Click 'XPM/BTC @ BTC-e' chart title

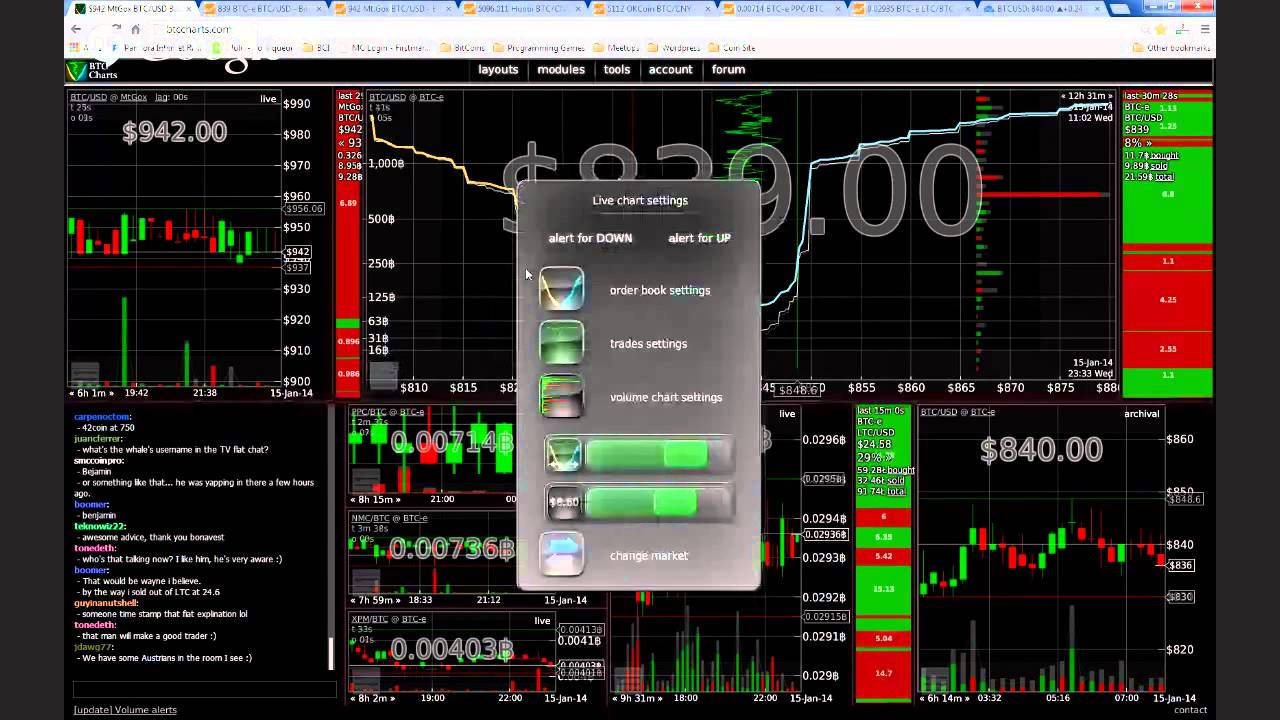coord(389,619)
